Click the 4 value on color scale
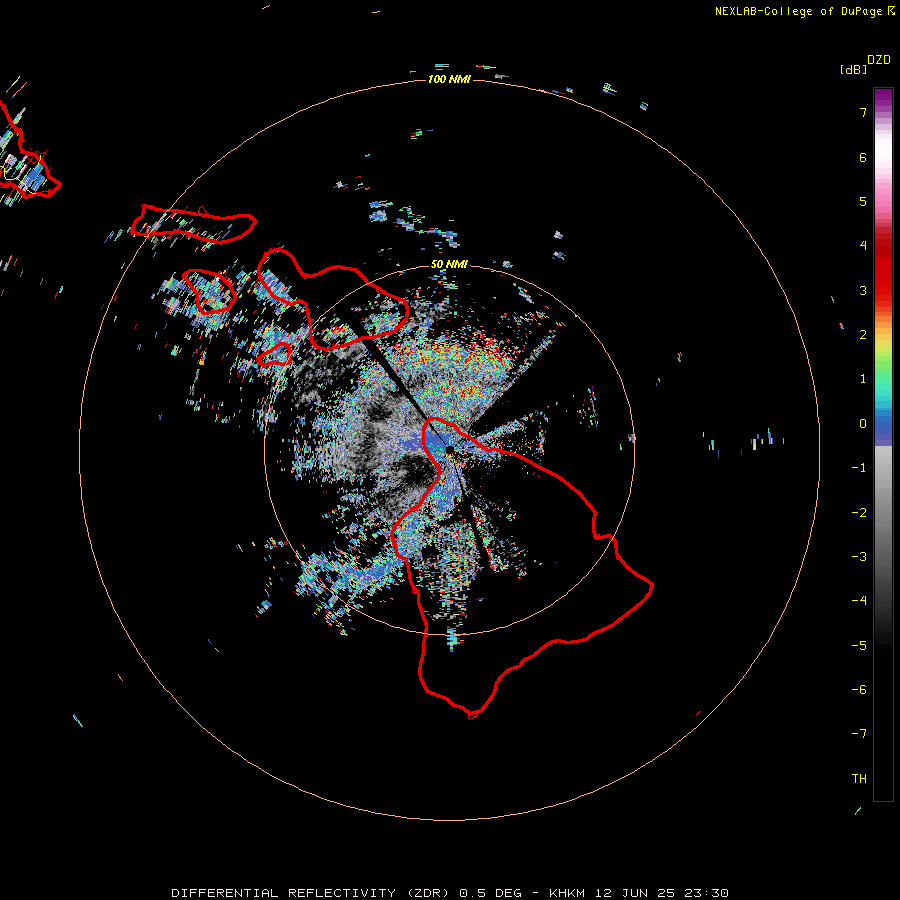This screenshot has height=900, width=900. [x=863, y=246]
